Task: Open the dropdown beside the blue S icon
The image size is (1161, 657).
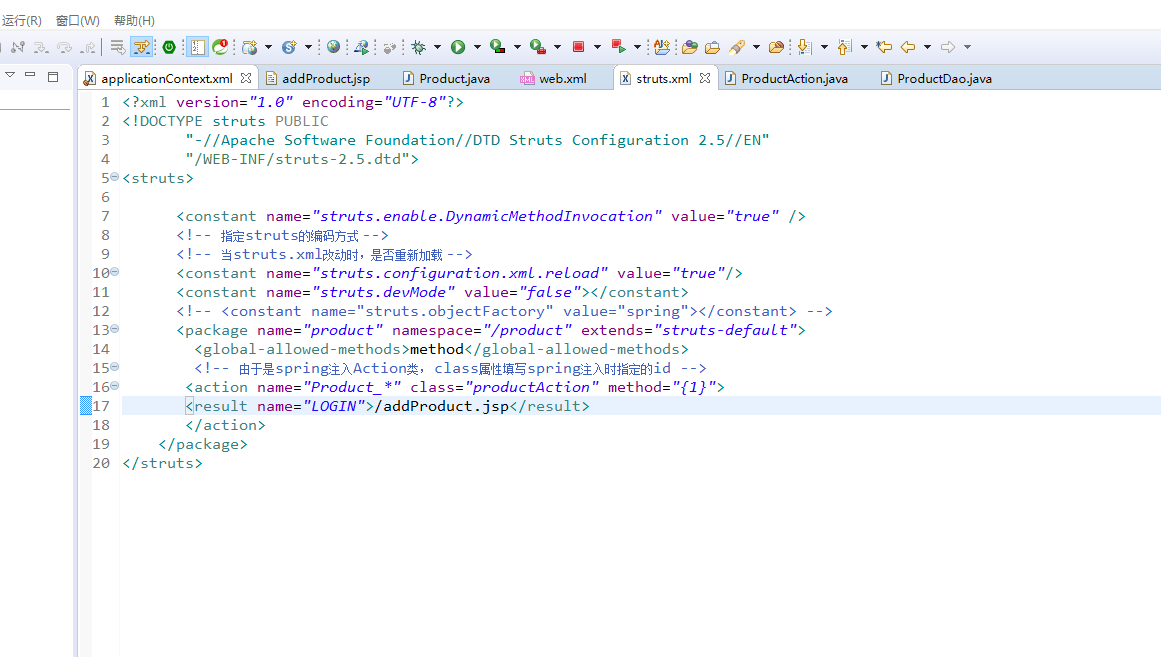Action: pyautogui.click(x=308, y=47)
